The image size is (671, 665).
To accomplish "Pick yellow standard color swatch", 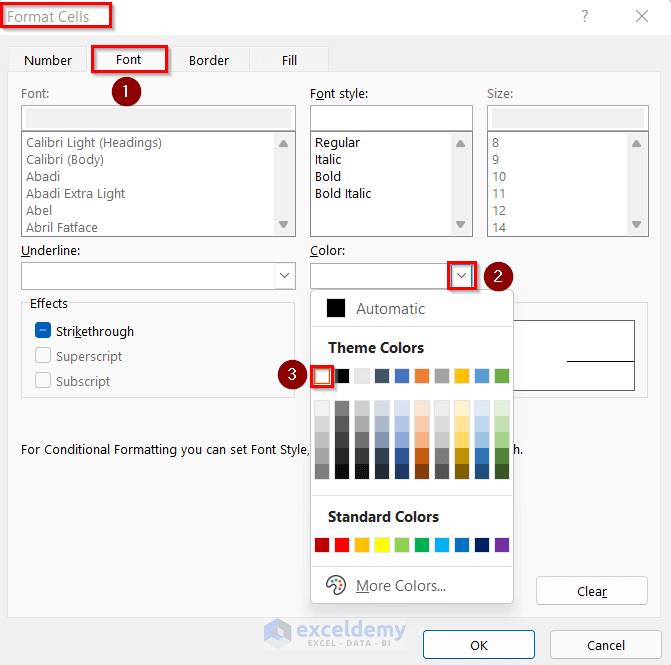I will pyautogui.click(x=382, y=545).
